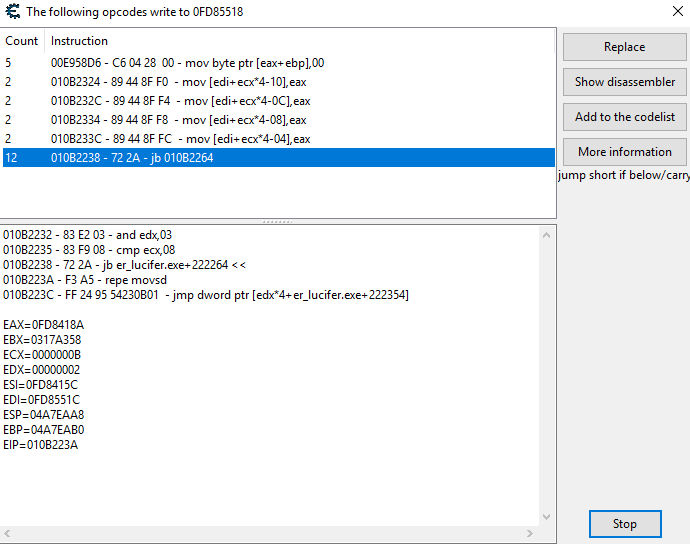Select the mov byte ptr [eax+ebp],00 entry
690x544 pixels.
point(187,63)
